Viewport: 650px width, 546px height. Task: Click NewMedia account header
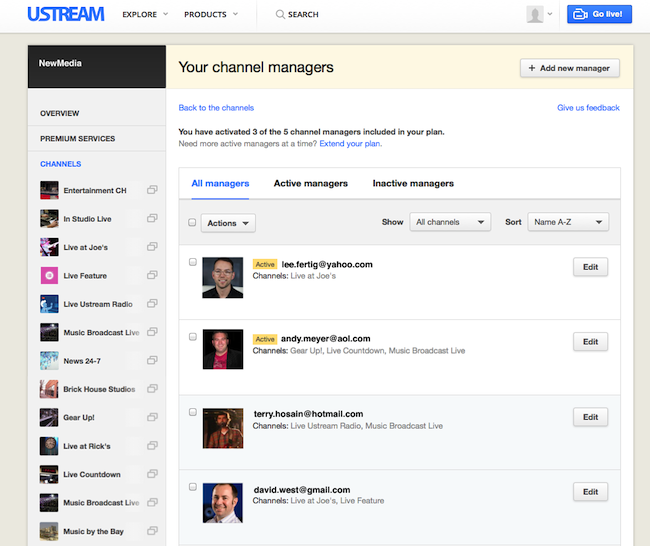pyautogui.click(x=97, y=66)
